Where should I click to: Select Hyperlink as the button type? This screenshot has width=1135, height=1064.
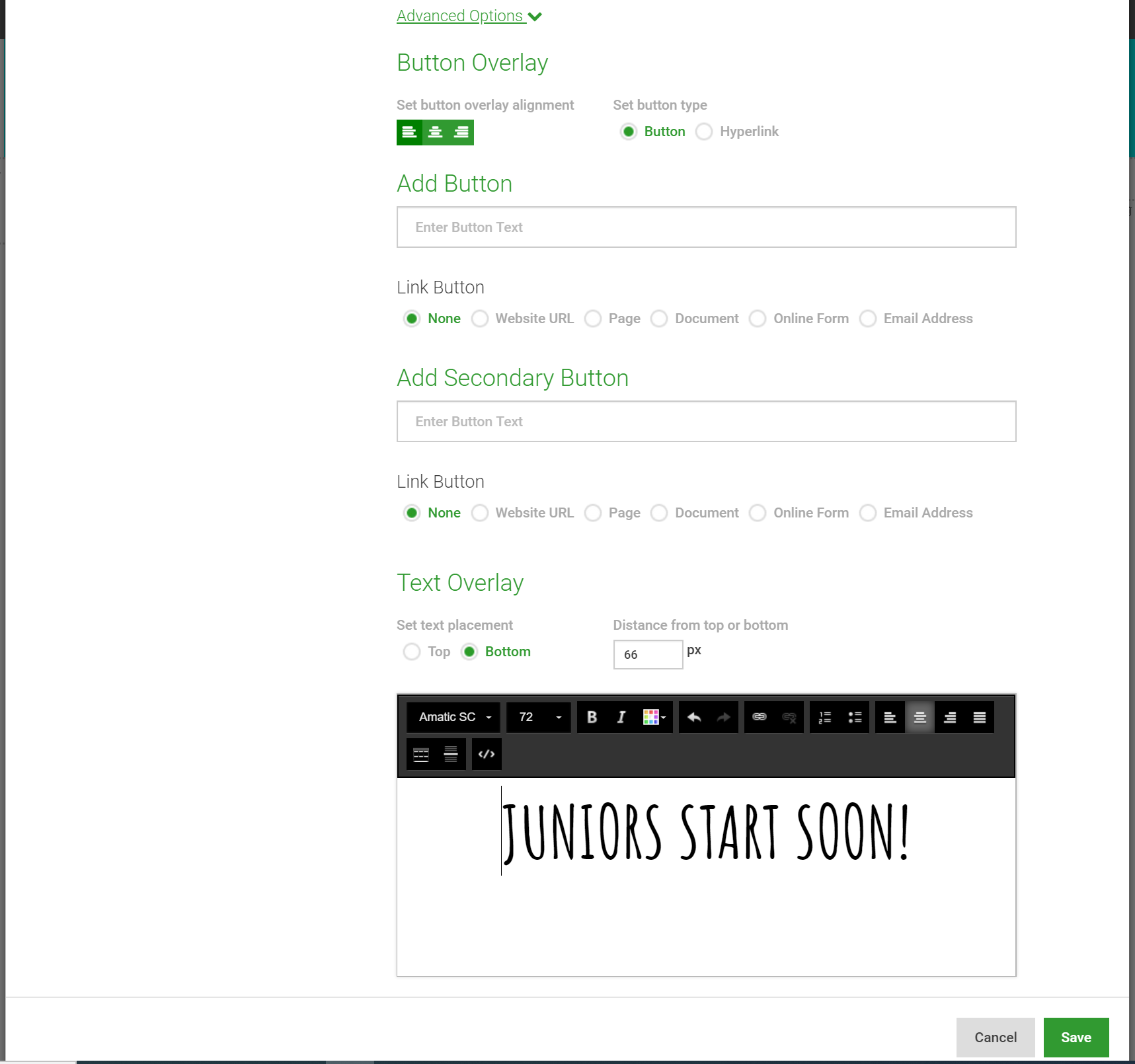click(704, 132)
